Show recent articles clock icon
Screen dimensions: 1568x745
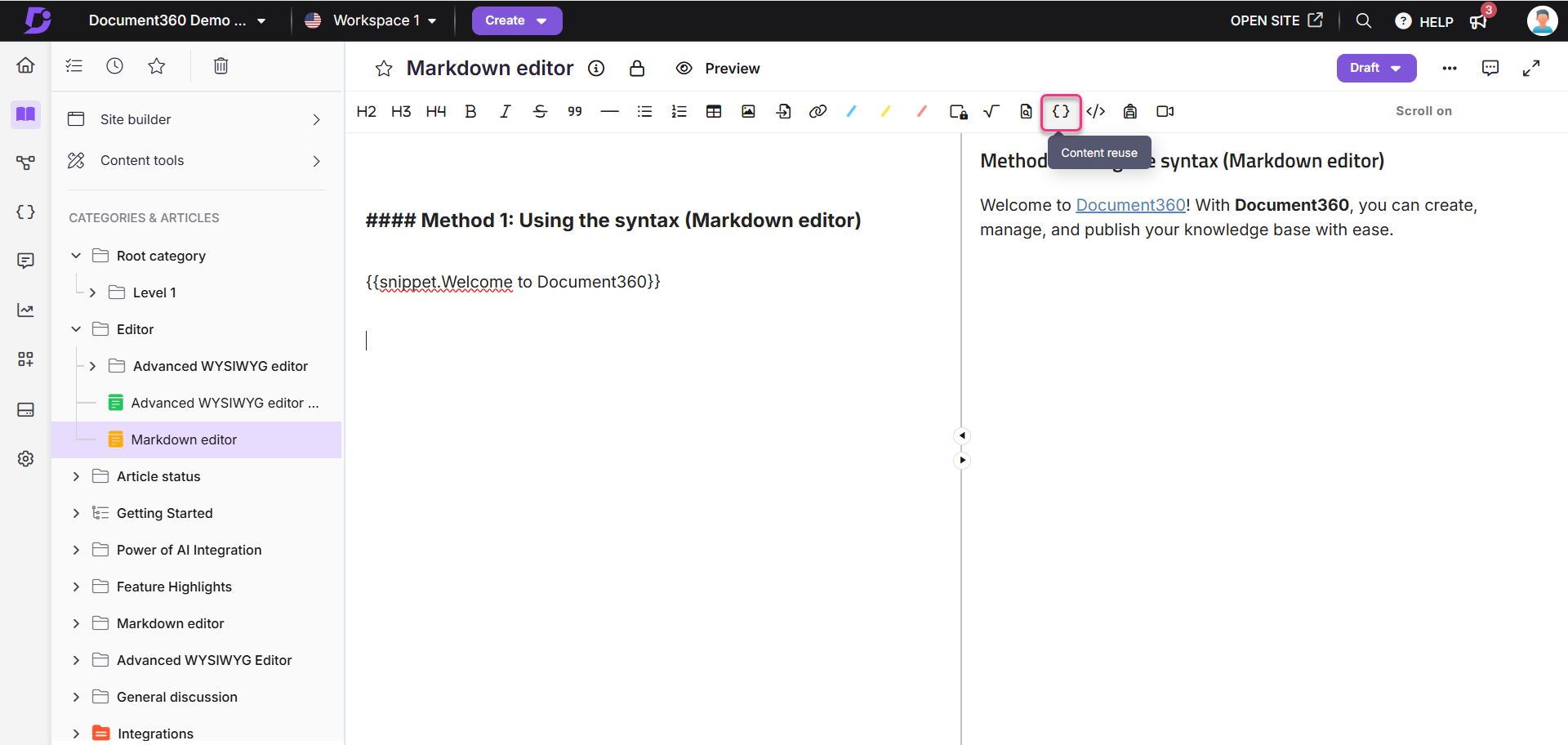click(x=114, y=66)
